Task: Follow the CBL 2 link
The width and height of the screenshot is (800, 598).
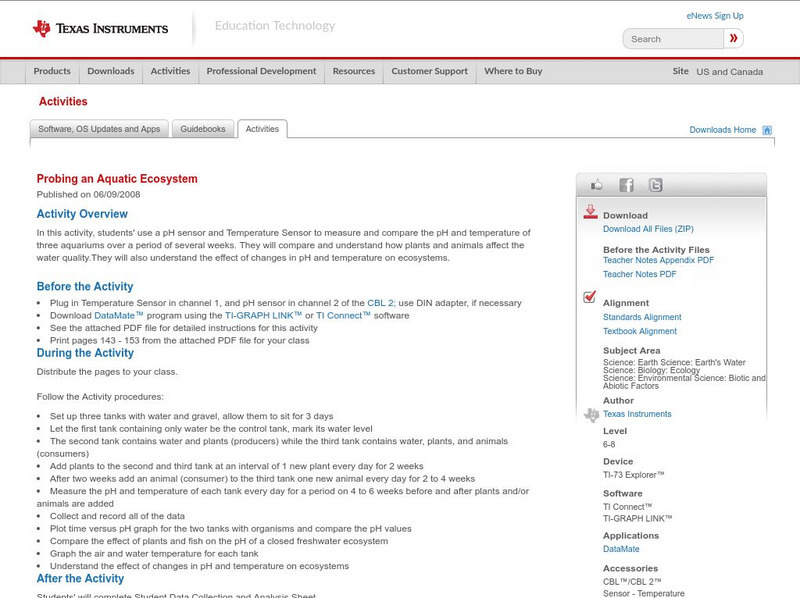Action: [381, 303]
